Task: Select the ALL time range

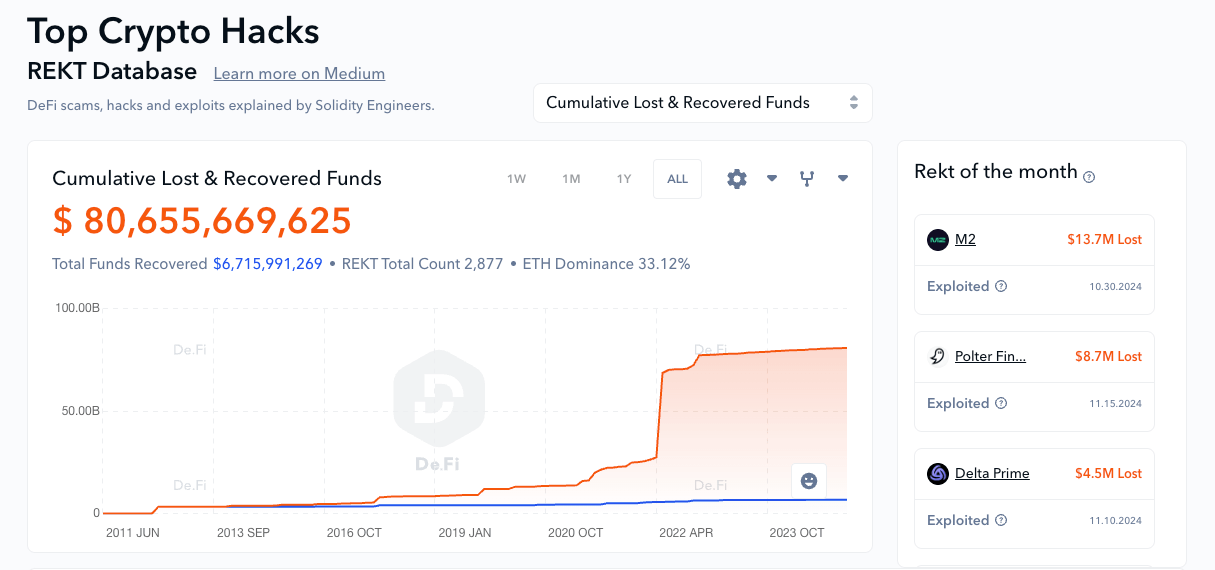Action: (x=678, y=179)
